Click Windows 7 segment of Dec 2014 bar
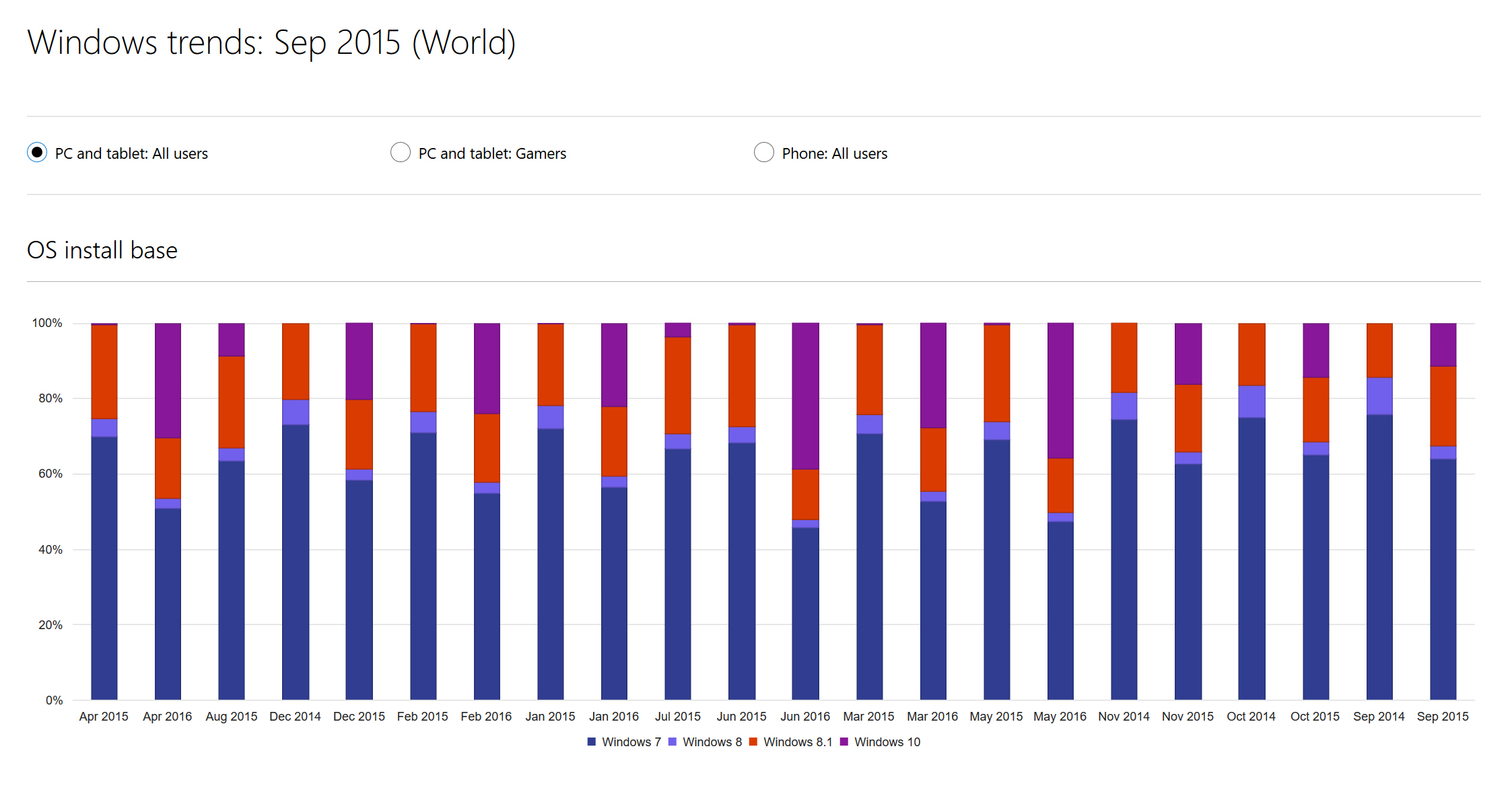The width and height of the screenshot is (1512, 794). point(296,563)
